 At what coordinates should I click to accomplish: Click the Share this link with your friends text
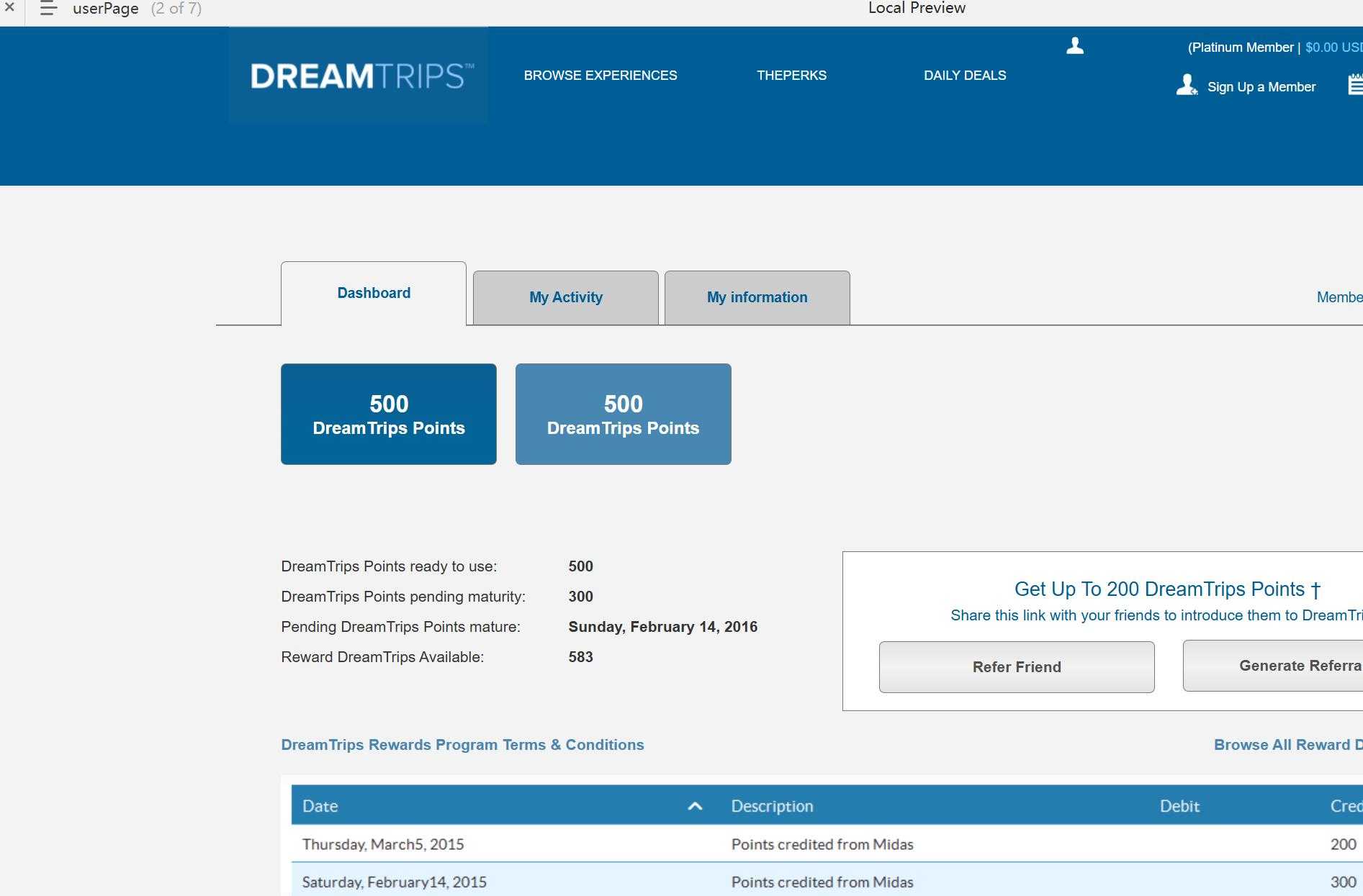click(1156, 615)
